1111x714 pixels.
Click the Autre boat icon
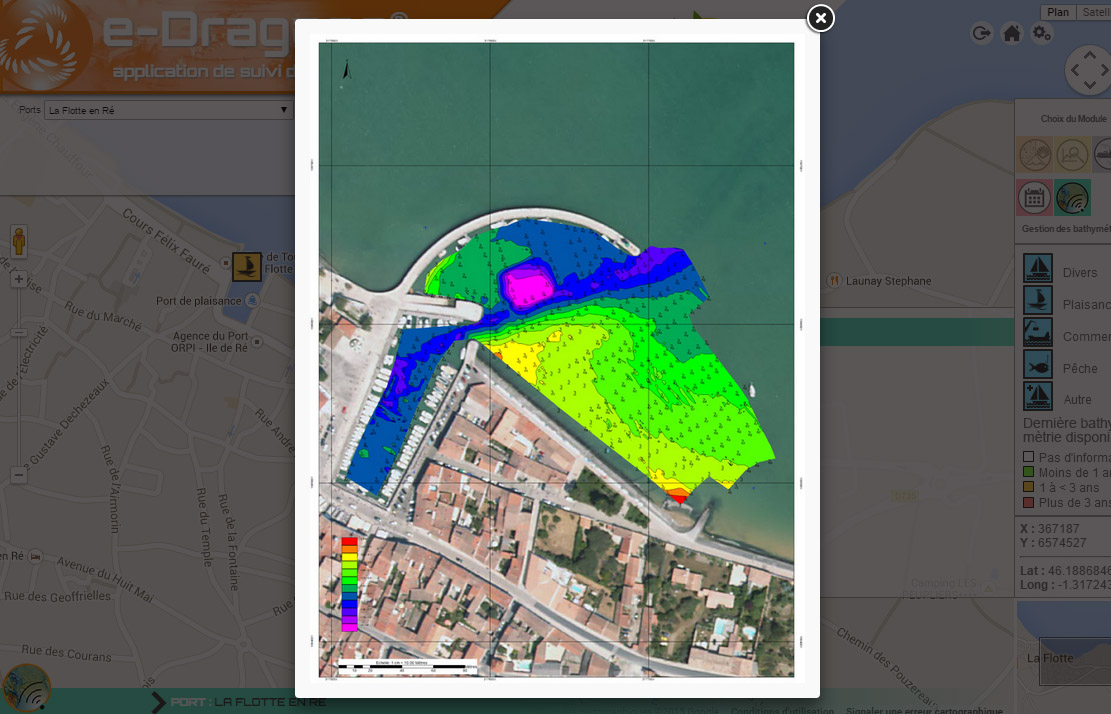coord(1038,396)
